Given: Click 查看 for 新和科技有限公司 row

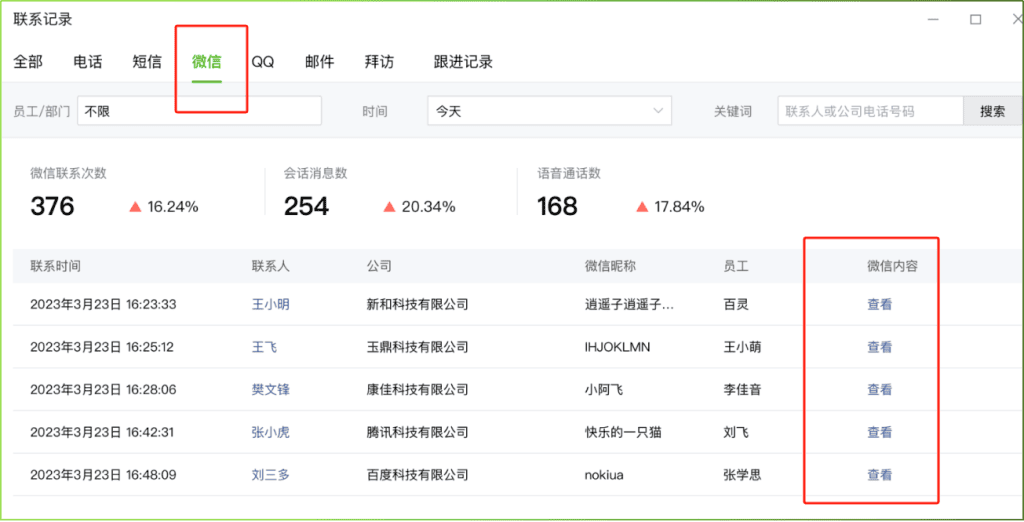Looking at the screenshot, I should tap(880, 305).
